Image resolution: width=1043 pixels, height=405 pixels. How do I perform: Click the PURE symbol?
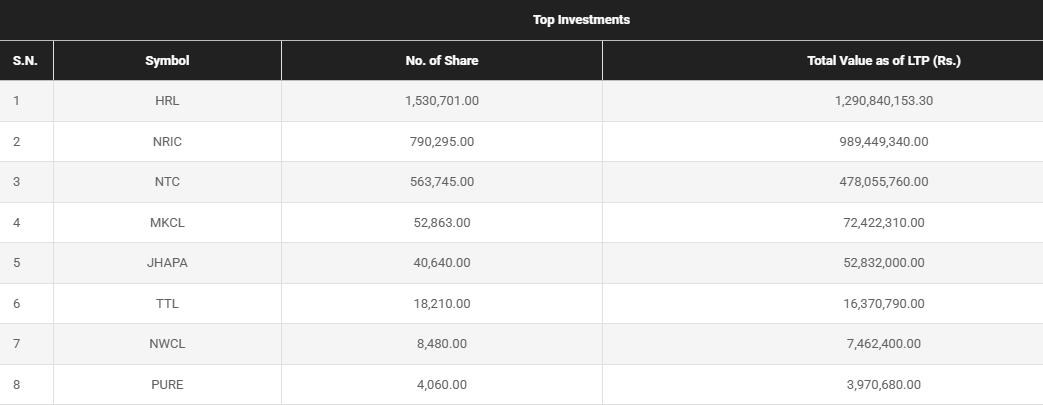pos(167,385)
